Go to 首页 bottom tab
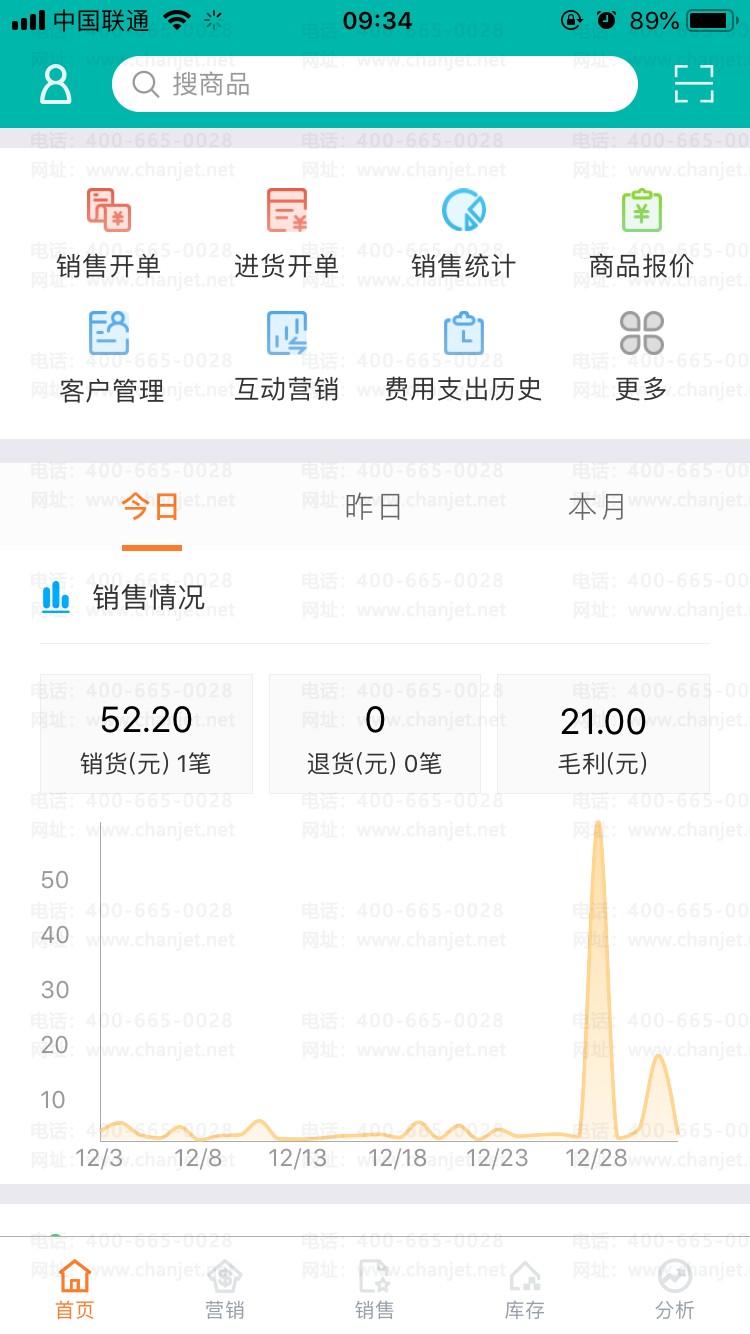This screenshot has height=1334, width=750. pos(75,1289)
